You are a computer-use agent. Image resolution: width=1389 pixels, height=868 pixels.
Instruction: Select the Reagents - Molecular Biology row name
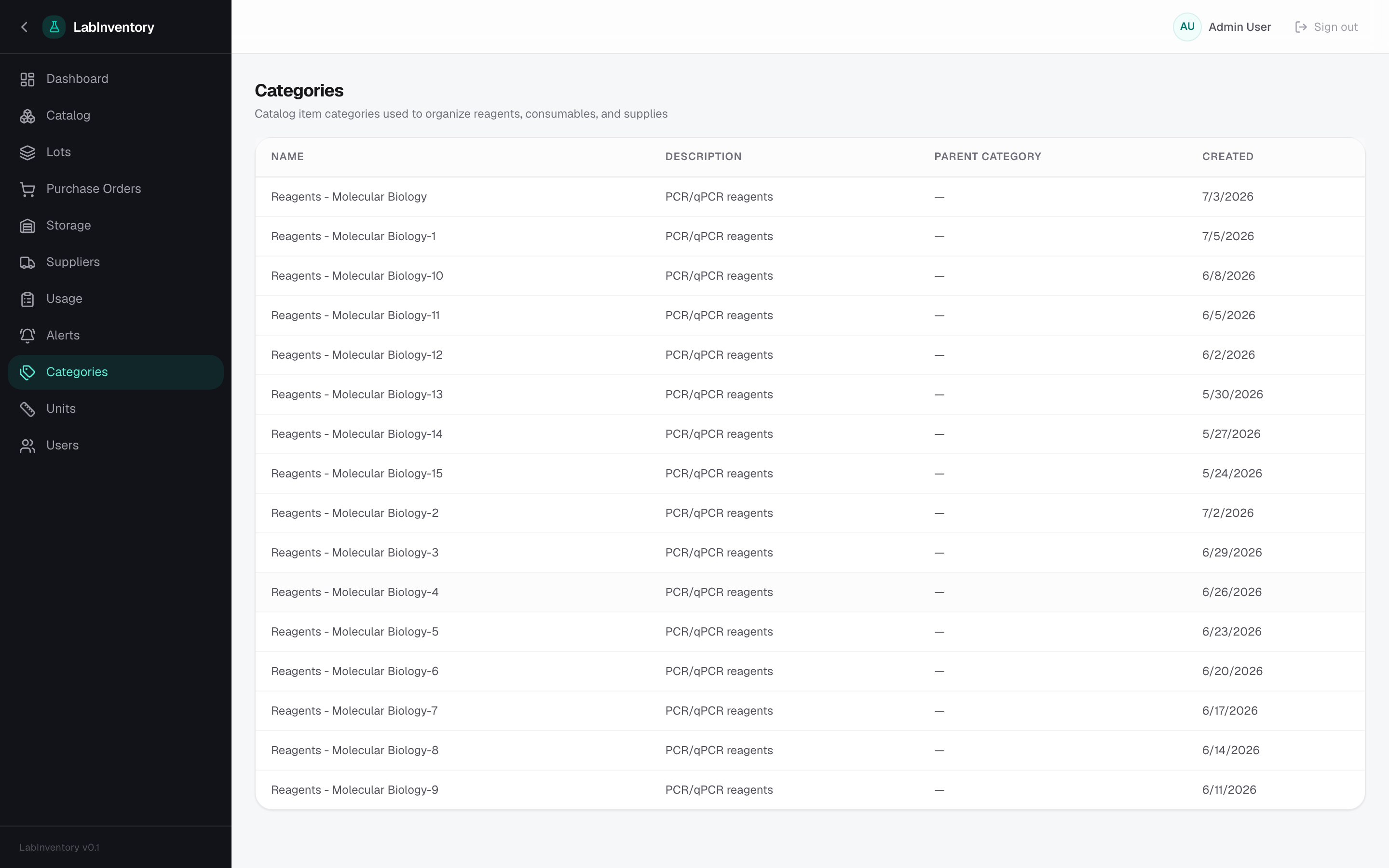coord(348,197)
